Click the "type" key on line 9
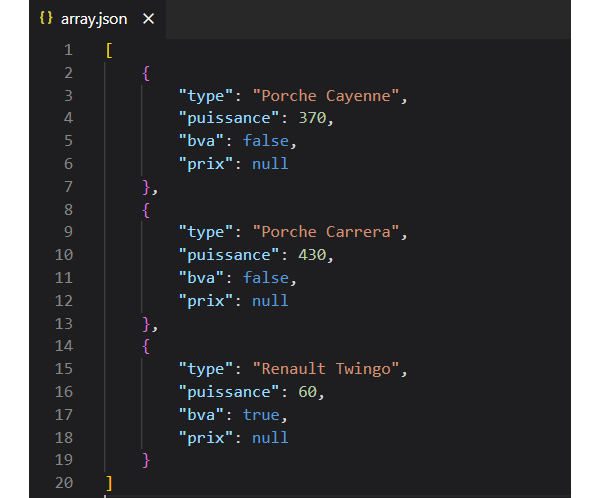The width and height of the screenshot is (600, 498). click(x=206, y=232)
